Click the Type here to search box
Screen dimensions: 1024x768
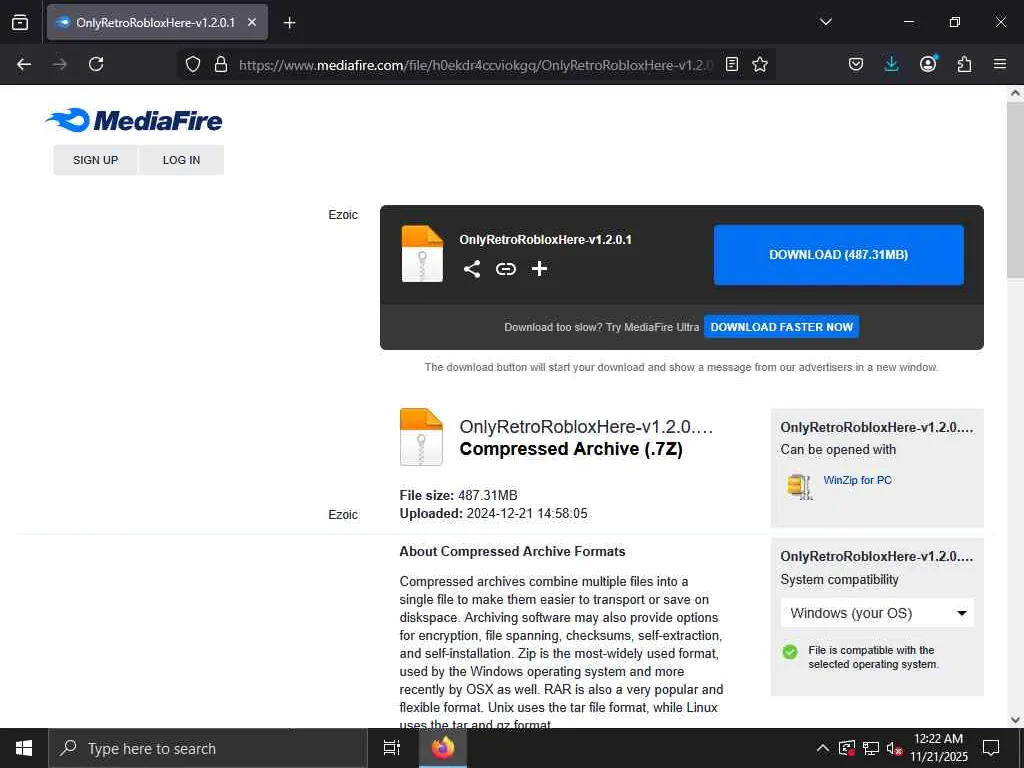(x=208, y=748)
